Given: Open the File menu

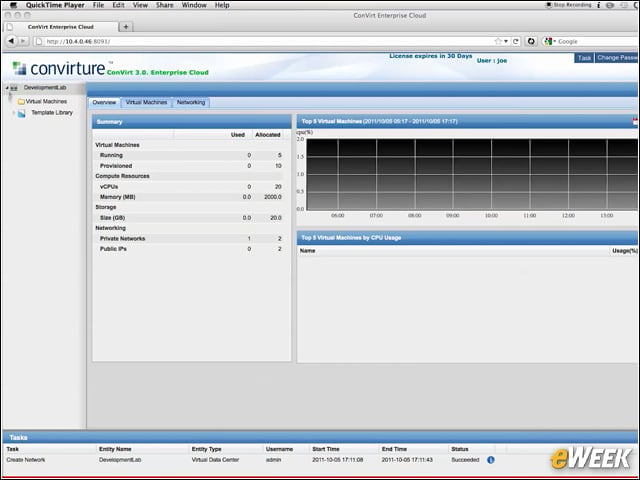Looking at the screenshot, I should 98,5.
